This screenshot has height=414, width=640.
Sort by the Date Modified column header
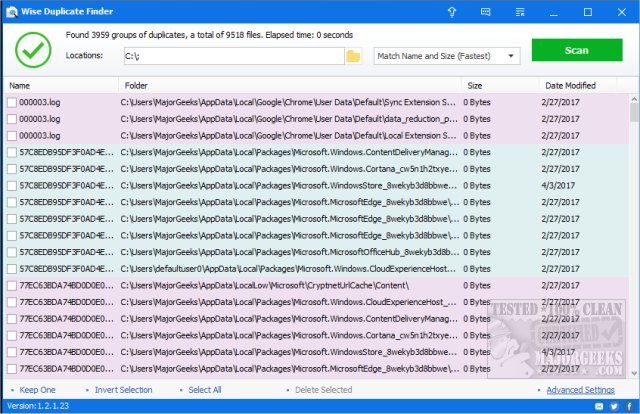coord(578,86)
